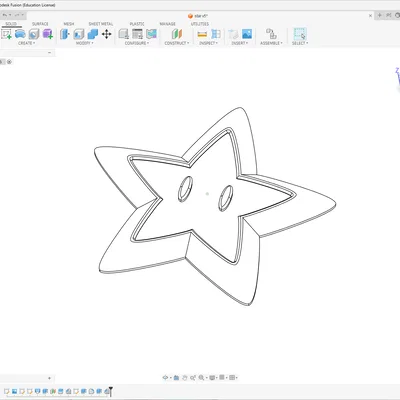Switch to the MESH tab
Screen dimensions: 400x400
69,24
